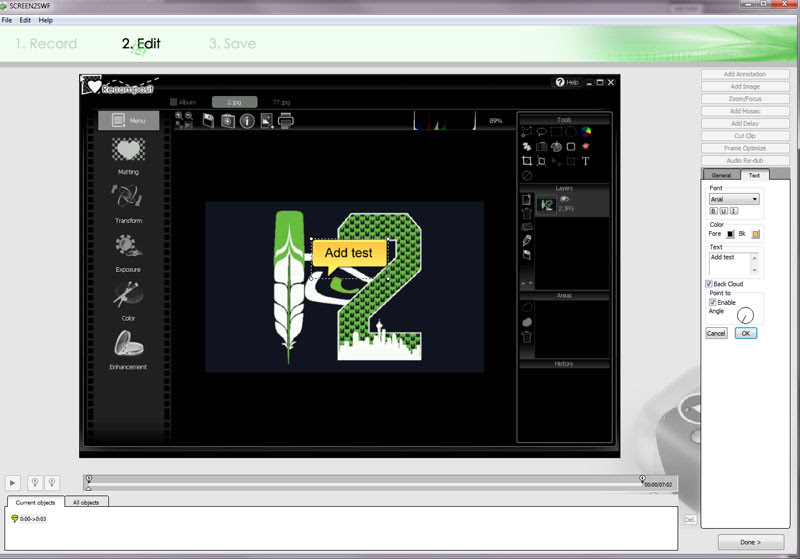The image size is (800, 559).
Task: Open the Transform tool in sidebar
Action: tap(127, 196)
